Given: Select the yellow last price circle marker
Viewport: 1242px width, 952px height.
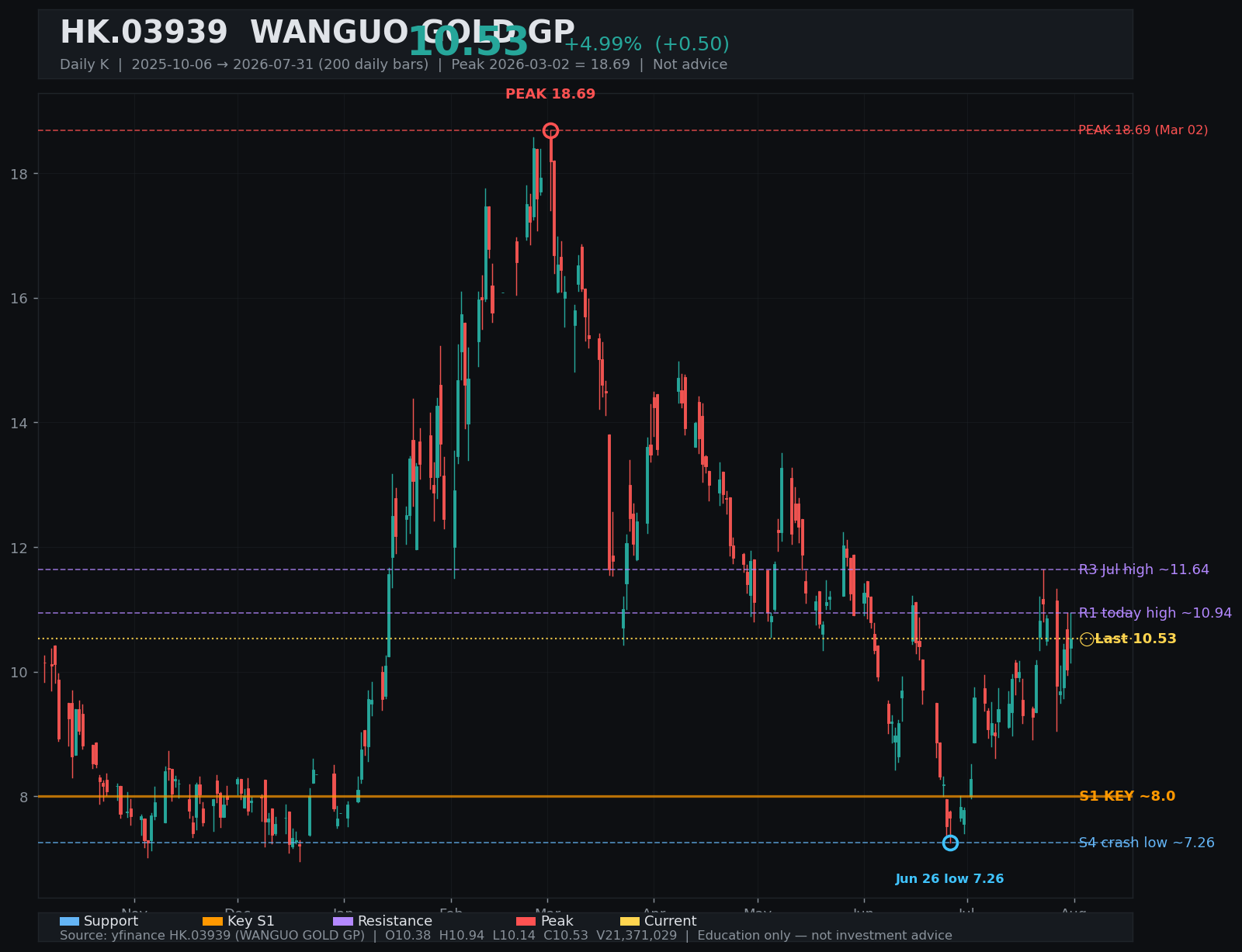Looking at the screenshot, I should point(1087,639).
